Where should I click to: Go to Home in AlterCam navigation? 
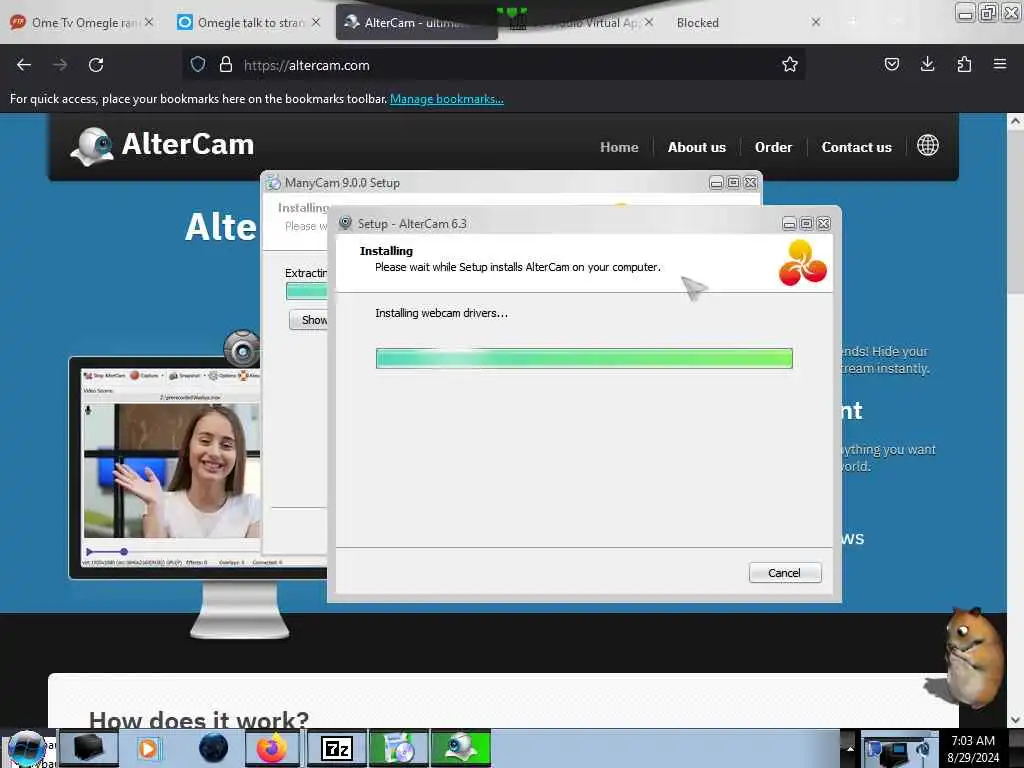(619, 147)
